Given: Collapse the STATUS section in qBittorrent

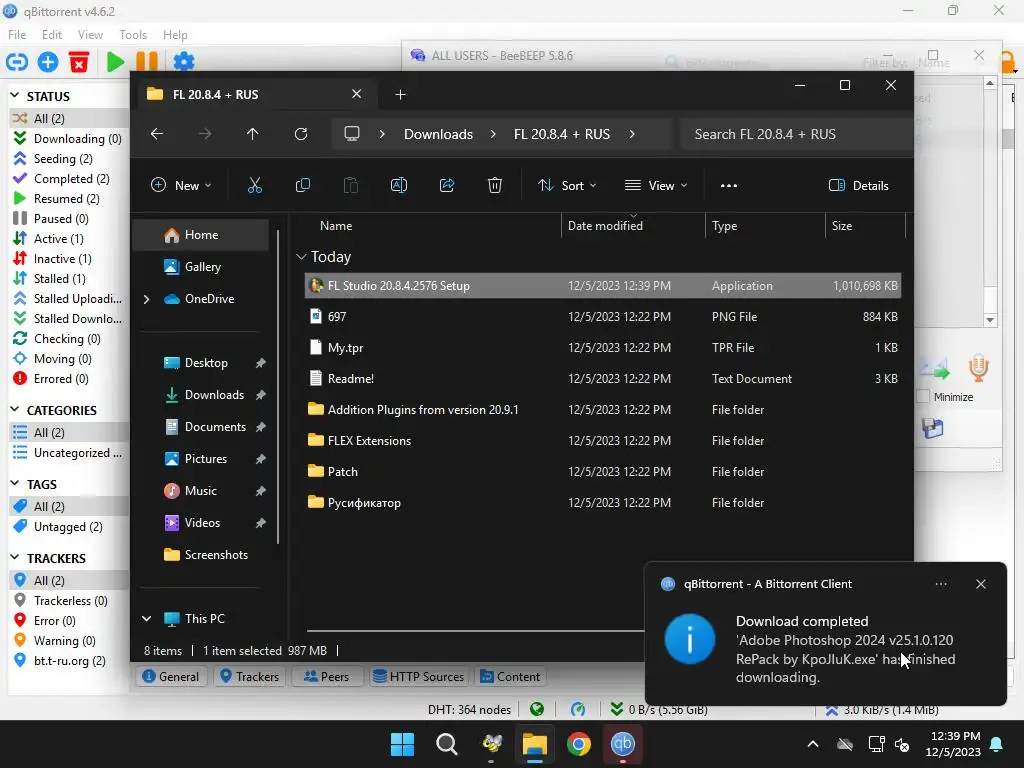Looking at the screenshot, I should pyautogui.click(x=14, y=96).
